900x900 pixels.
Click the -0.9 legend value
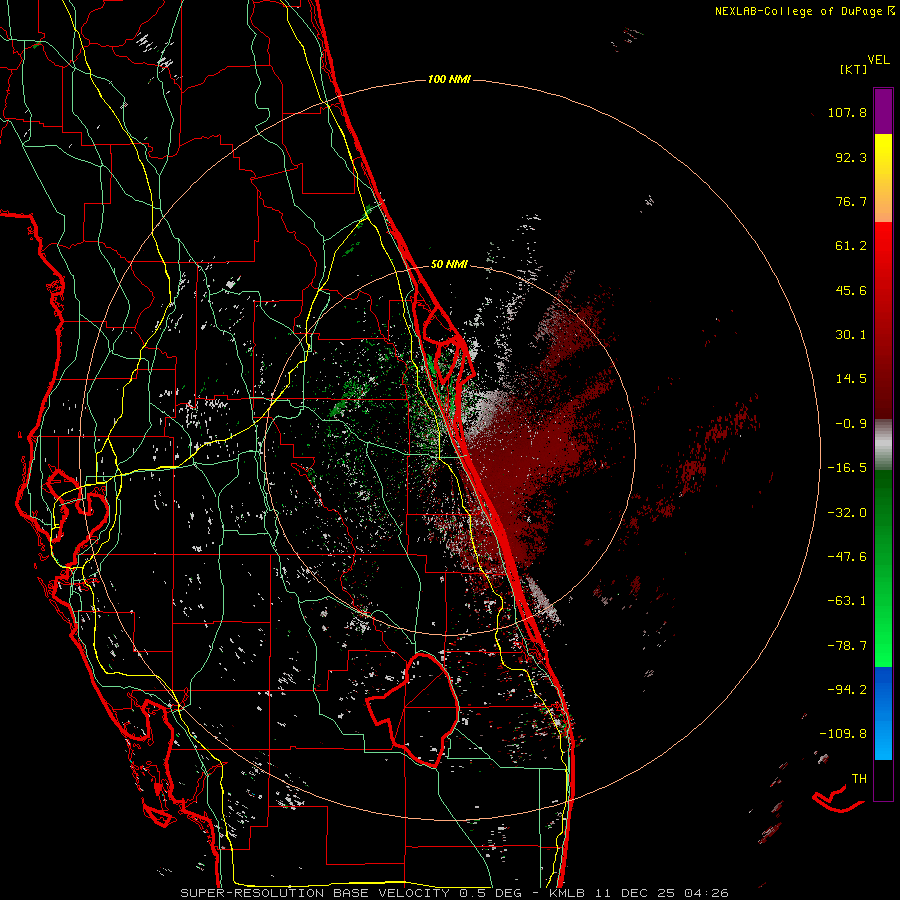click(x=851, y=424)
